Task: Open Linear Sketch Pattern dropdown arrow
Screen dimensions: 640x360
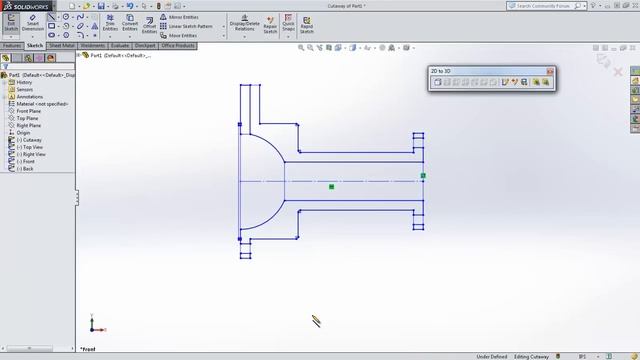Action: (224, 27)
